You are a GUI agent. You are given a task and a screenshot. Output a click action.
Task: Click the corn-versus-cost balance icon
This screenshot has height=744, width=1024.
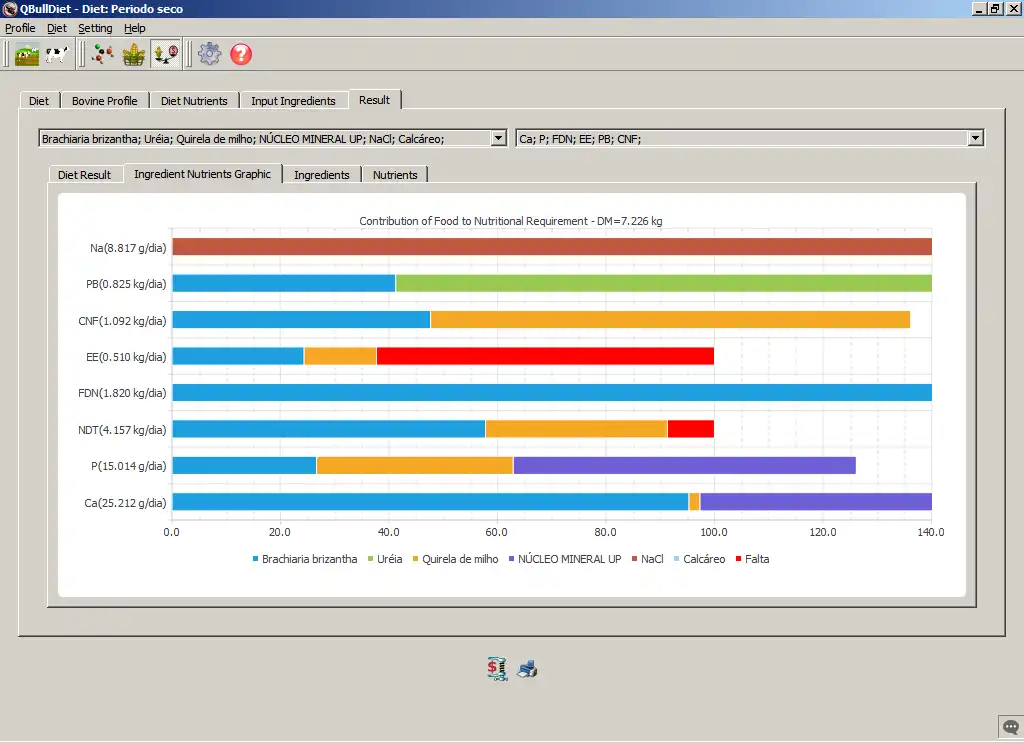point(165,54)
